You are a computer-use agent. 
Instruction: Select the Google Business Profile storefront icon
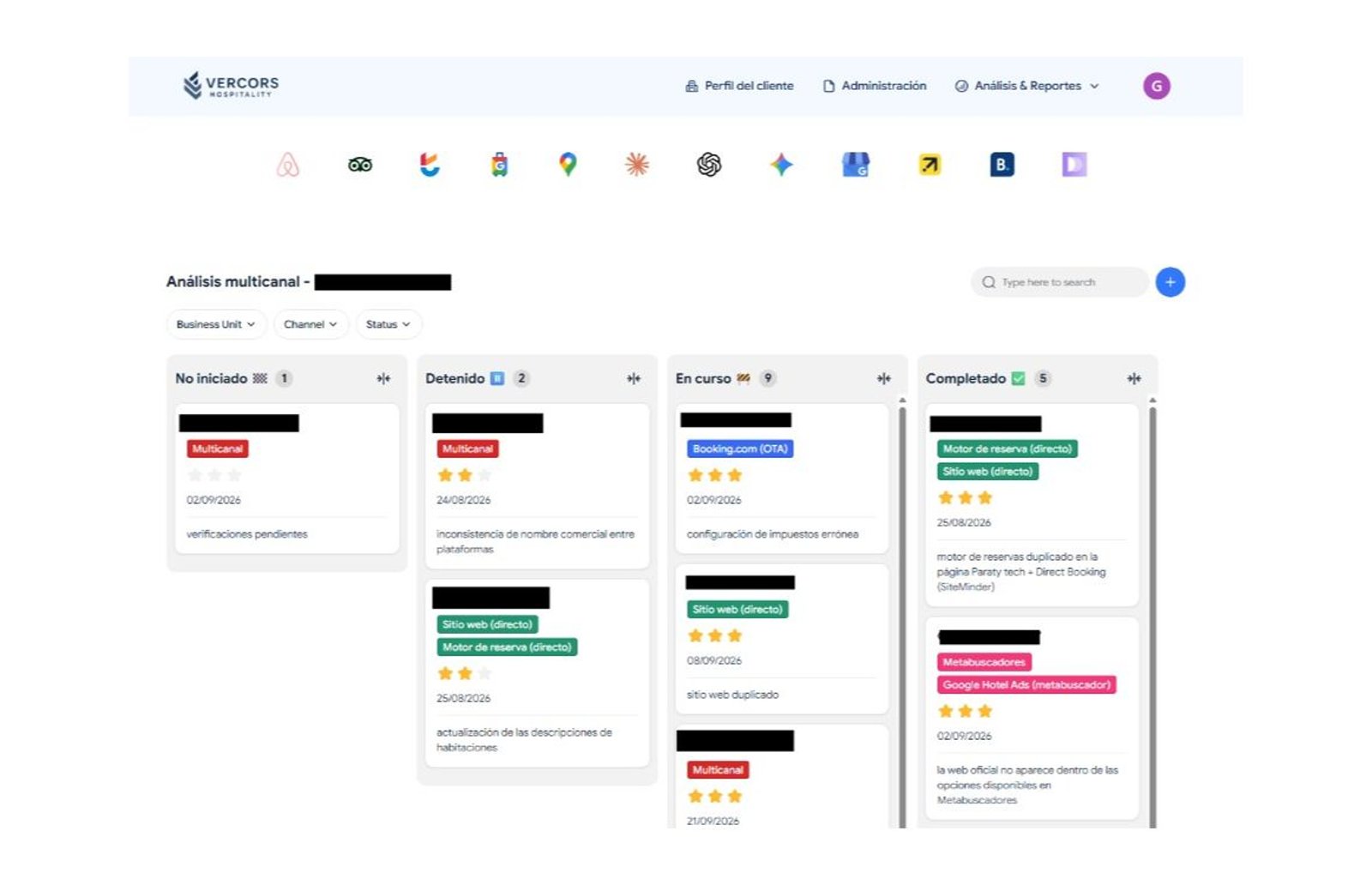click(856, 165)
